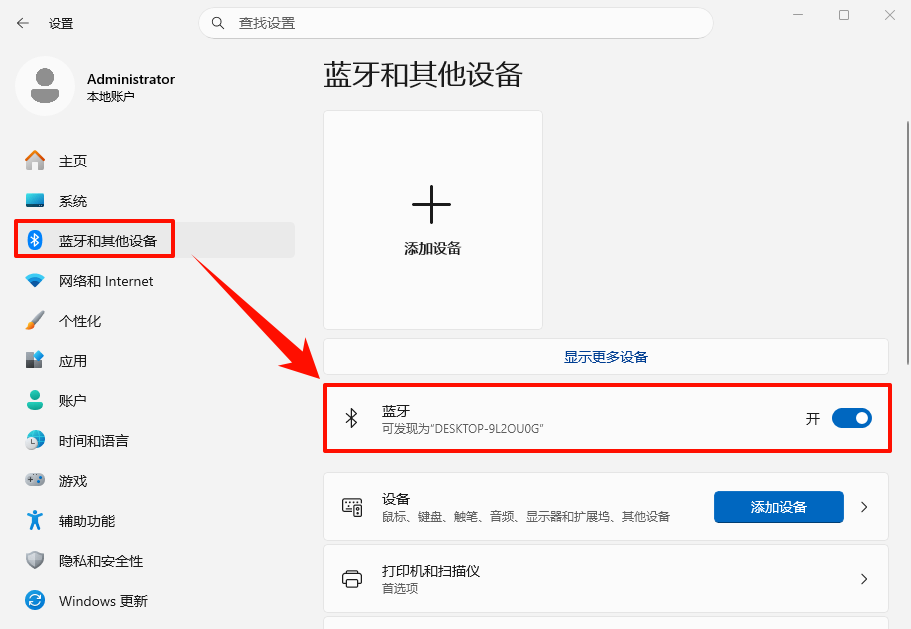Click the 应用 apps icon
The height and width of the screenshot is (629, 911).
[35, 360]
